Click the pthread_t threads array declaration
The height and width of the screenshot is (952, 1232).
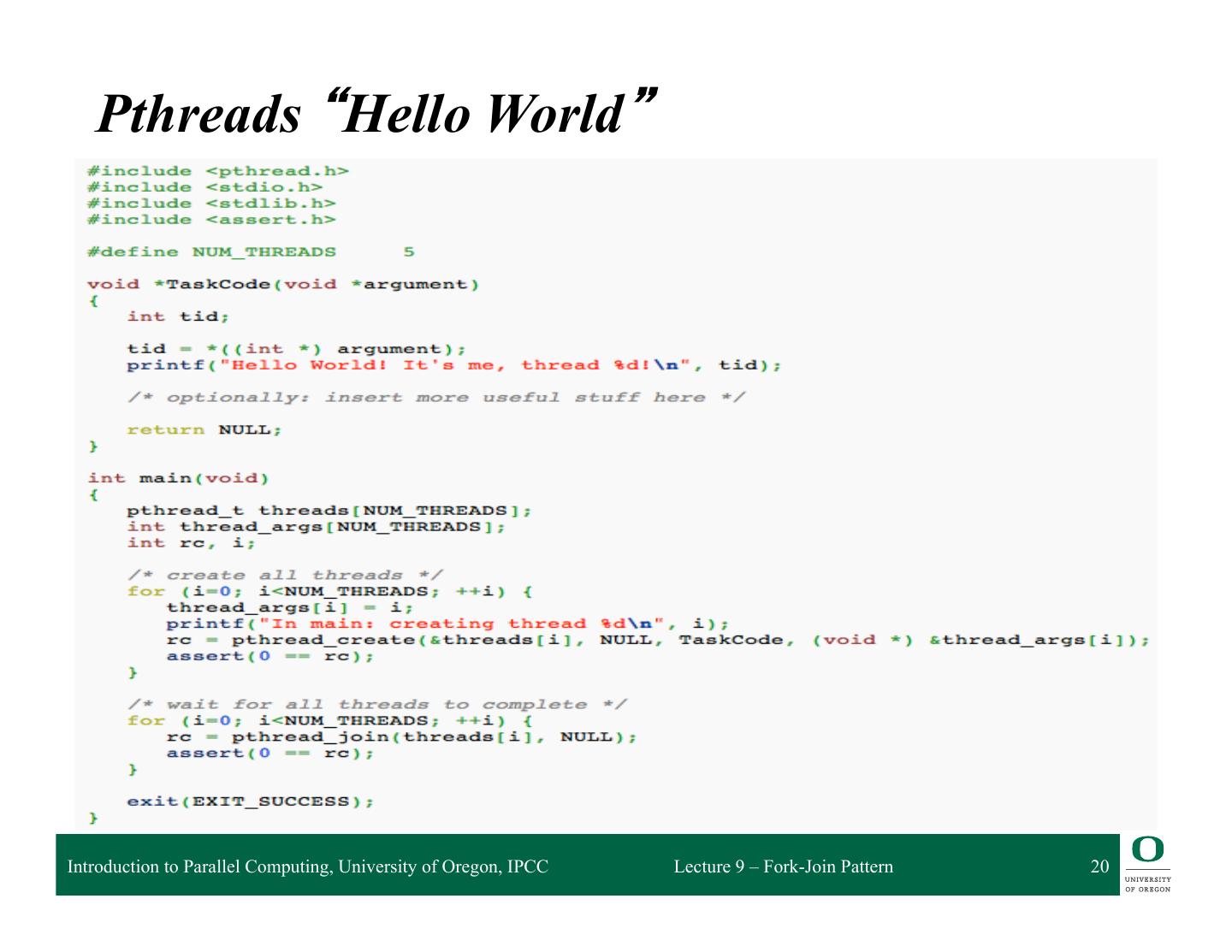click(x=329, y=511)
